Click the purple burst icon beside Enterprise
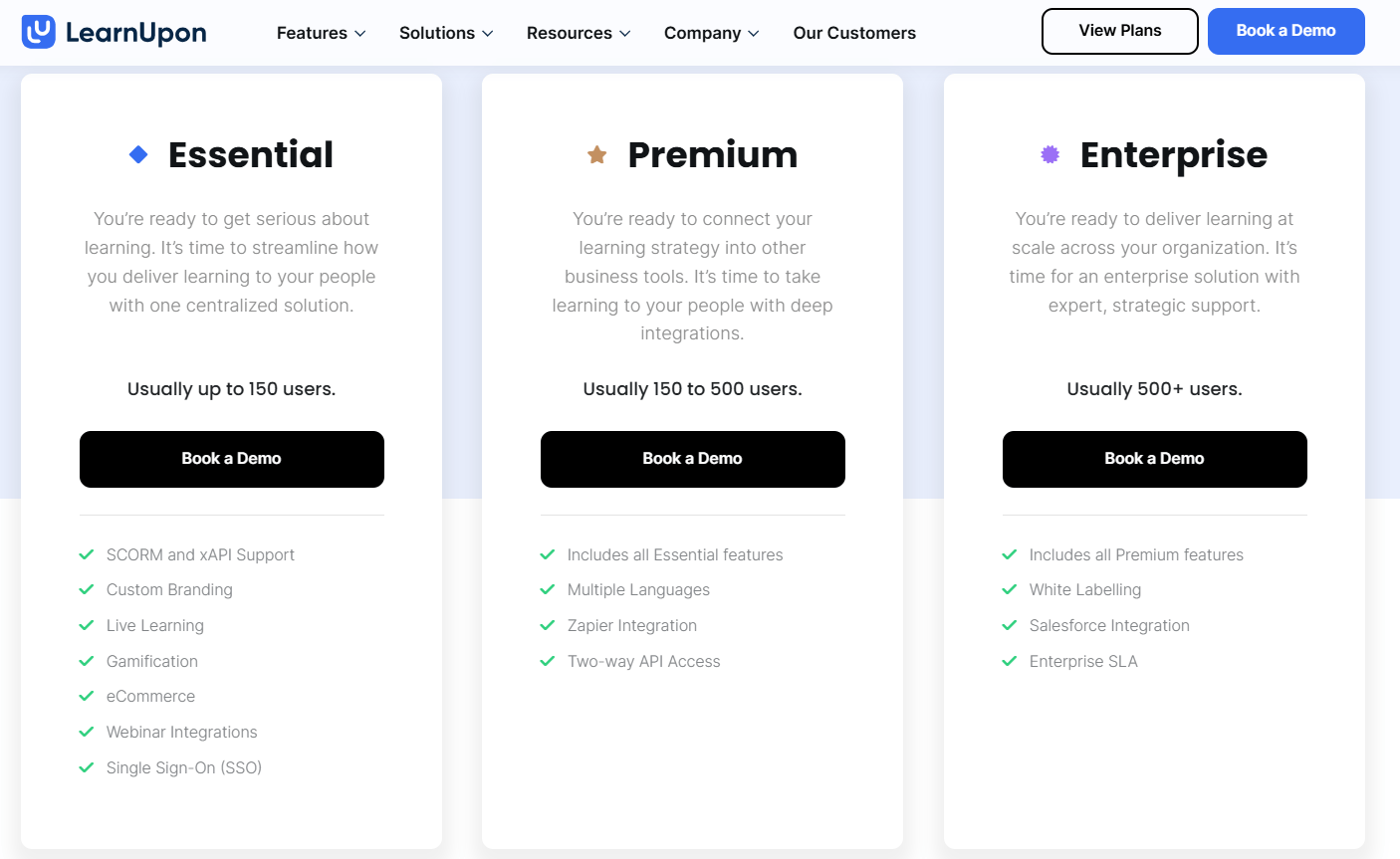This screenshot has width=1400, height=859. tap(1050, 154)
